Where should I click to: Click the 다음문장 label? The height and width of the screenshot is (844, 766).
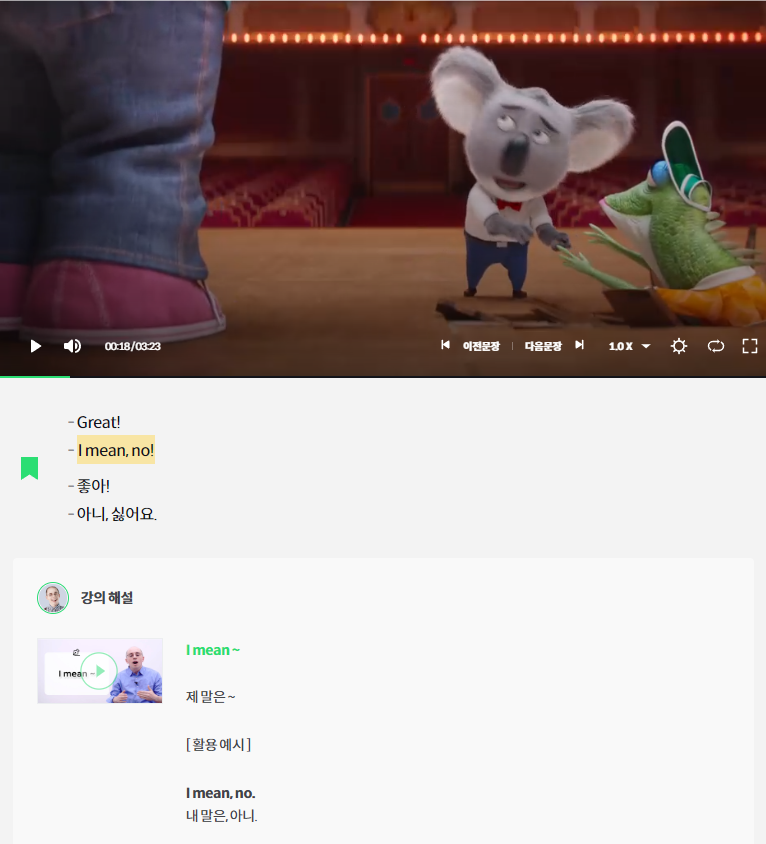point(543,346)
